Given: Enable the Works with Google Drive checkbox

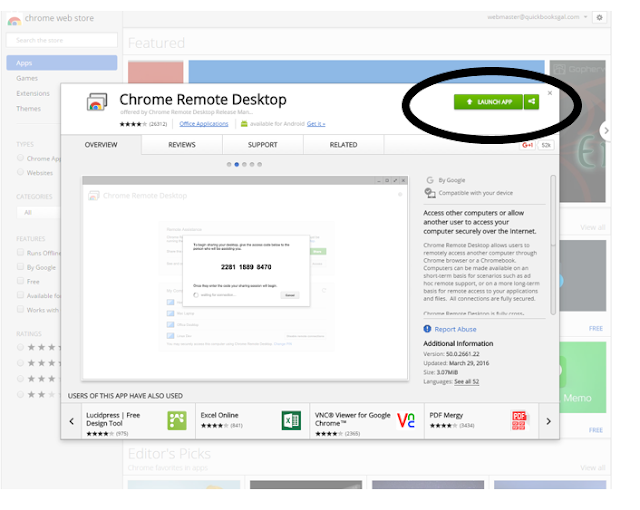Looking at the screenshot, I should click(20, 310).
